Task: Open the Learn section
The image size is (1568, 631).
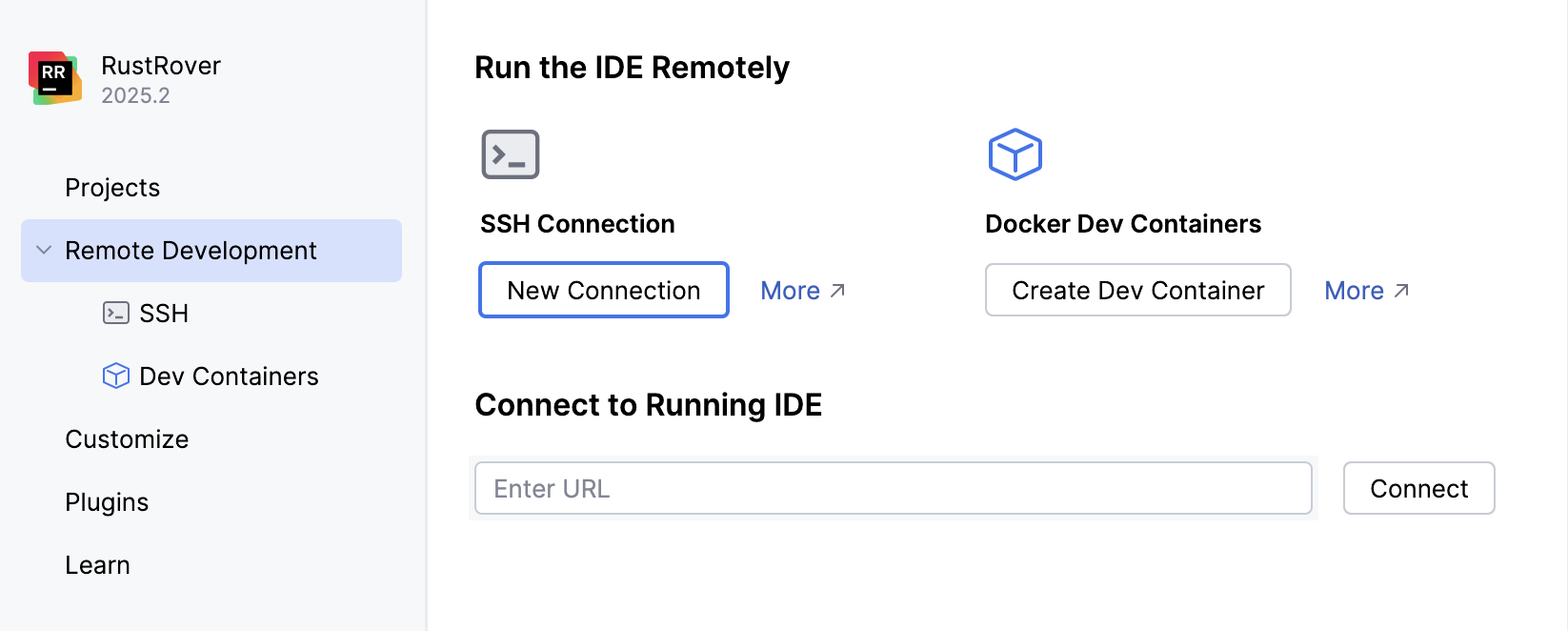Action: pyautogui.click(x=97, y=565)
